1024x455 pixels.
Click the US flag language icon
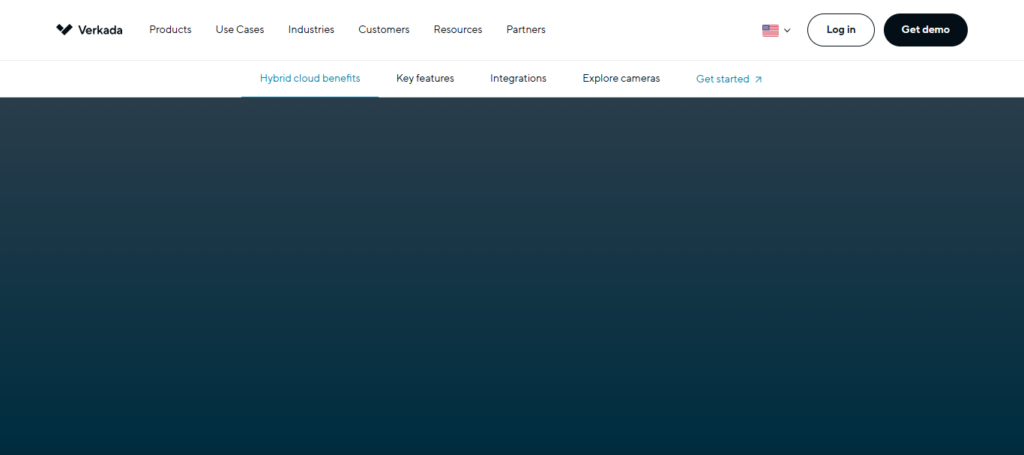(x=771, y=30)
